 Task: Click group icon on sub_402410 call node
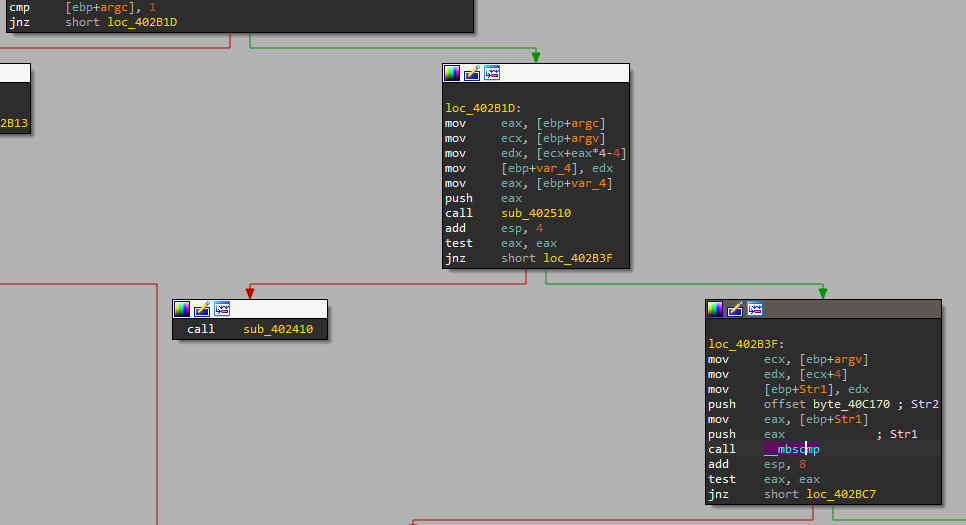[x=221, y=309]
